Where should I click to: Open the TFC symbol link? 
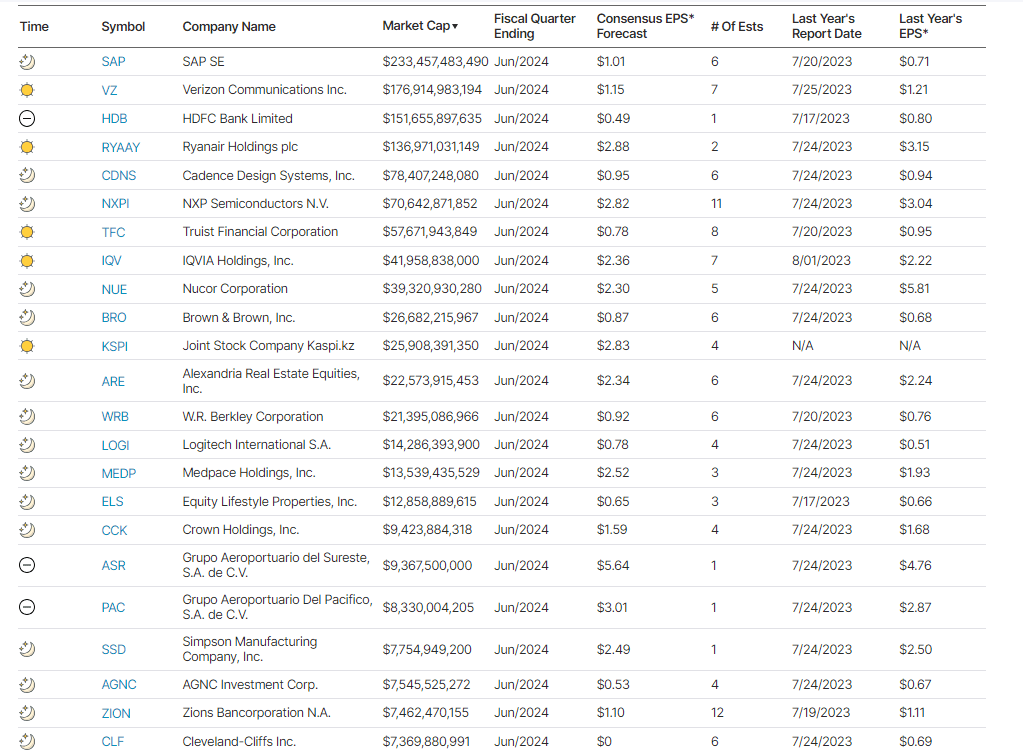click(114, 232)
